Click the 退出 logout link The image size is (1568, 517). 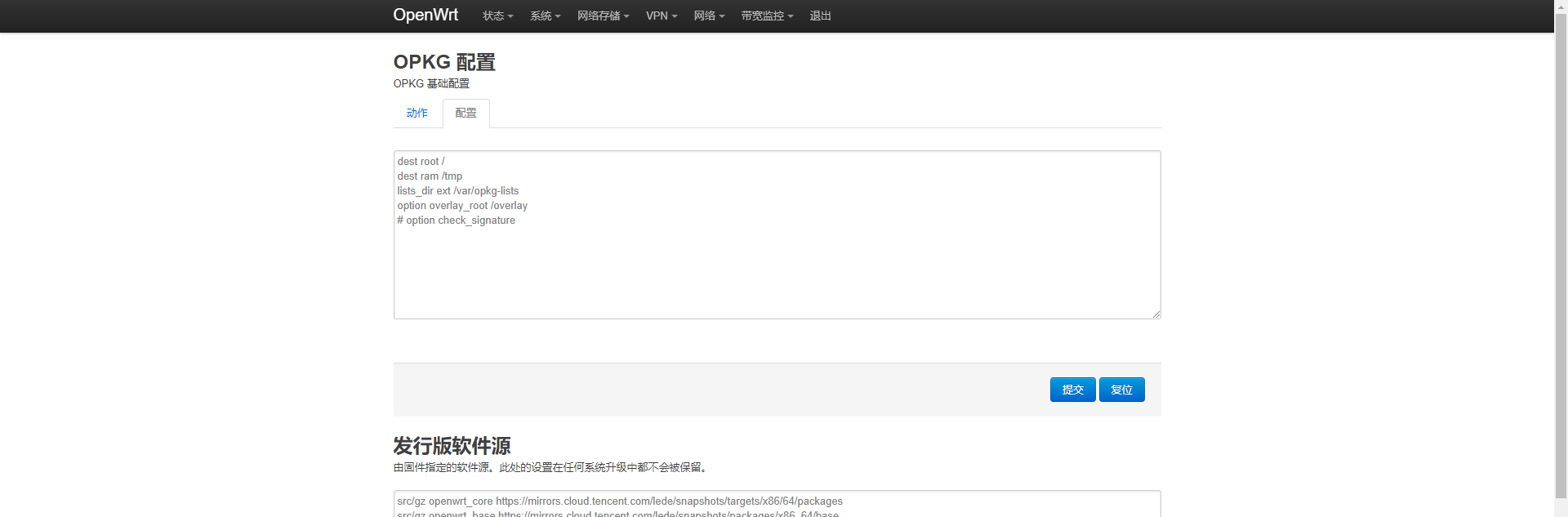click(820, 16)
